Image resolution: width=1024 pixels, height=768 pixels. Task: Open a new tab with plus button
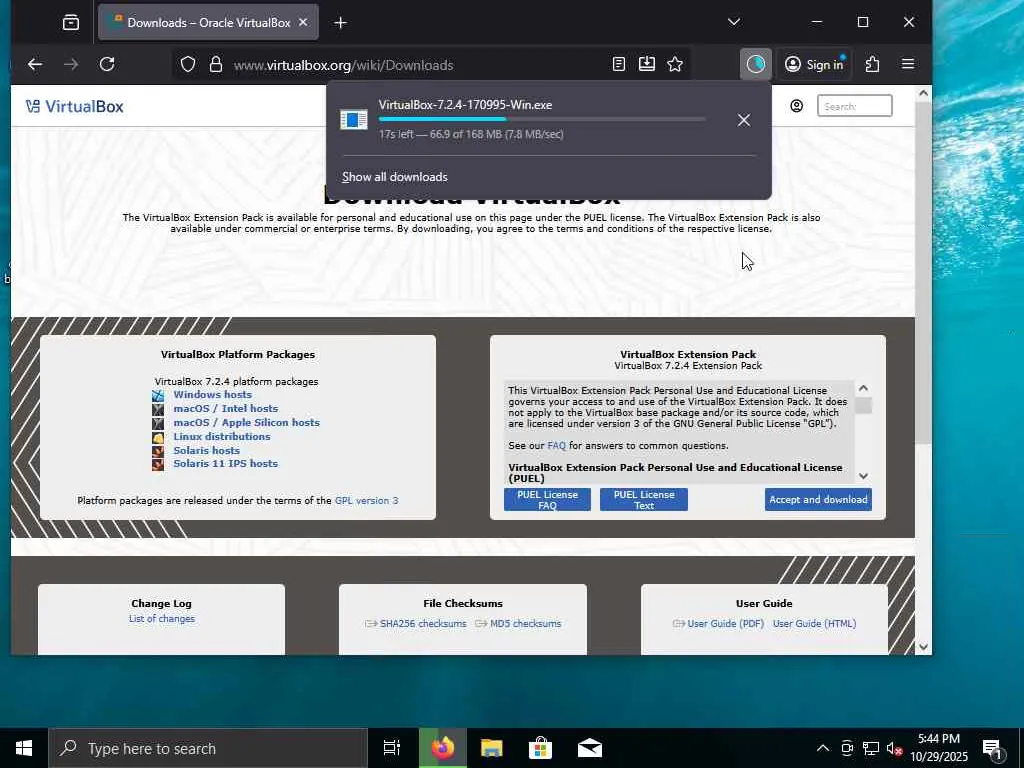click(340, 23)
